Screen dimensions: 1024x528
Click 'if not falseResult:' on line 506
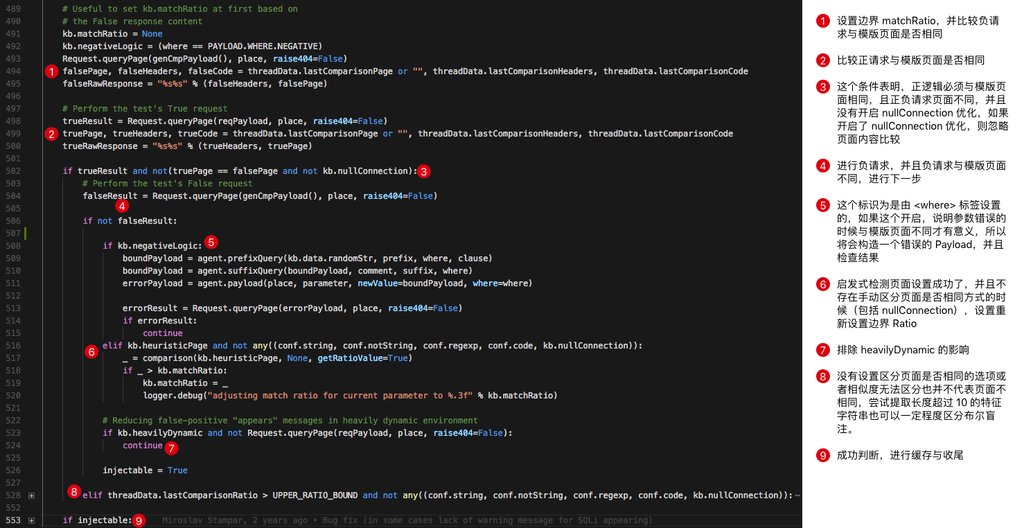pyautogui.click(x=130, y=221)
